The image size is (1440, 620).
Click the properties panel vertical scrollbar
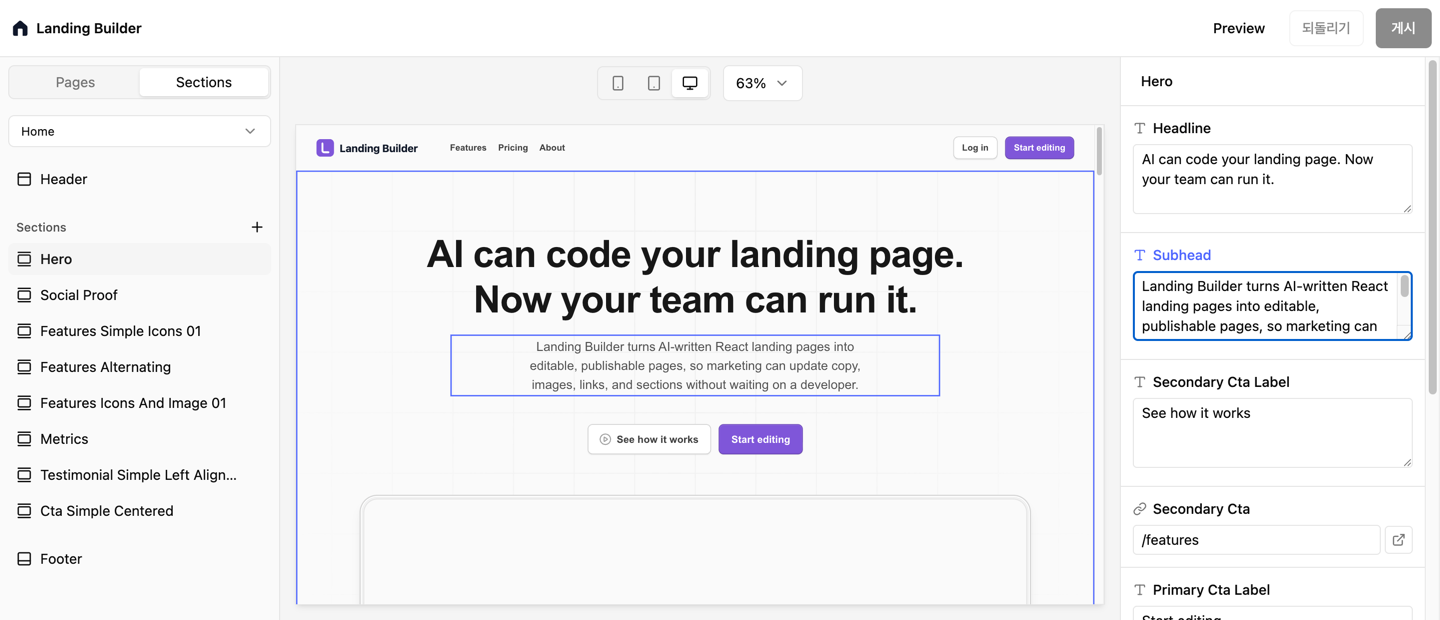(x=1433, y=228)
